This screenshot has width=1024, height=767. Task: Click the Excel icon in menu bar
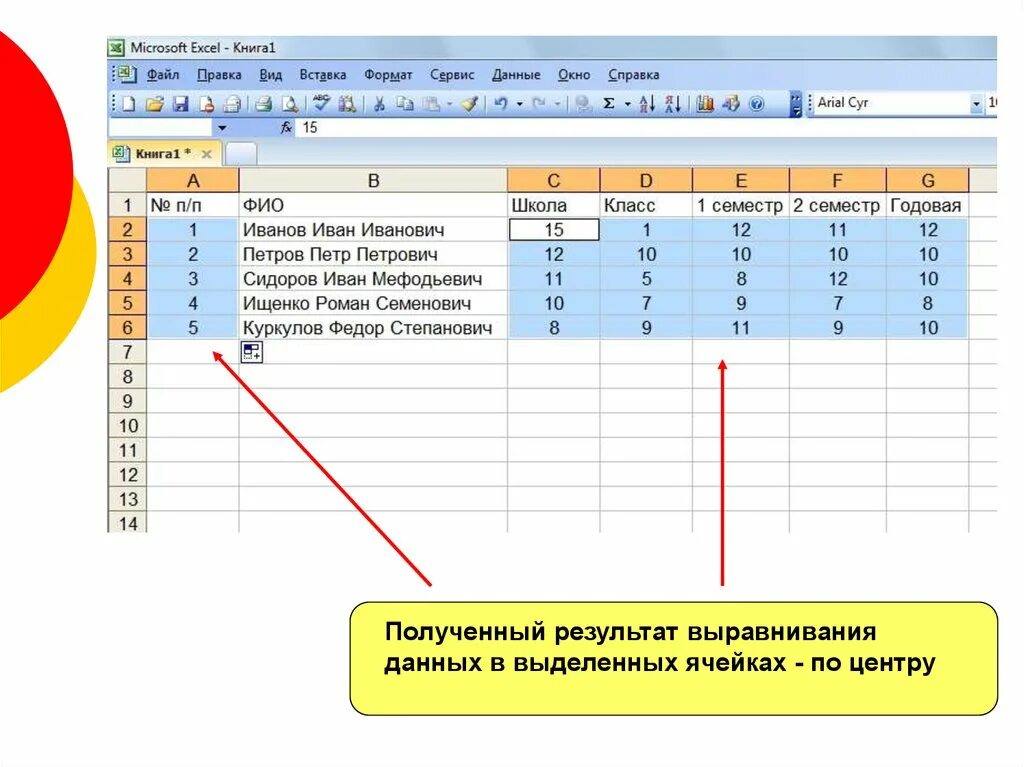[x=127, y=74]
